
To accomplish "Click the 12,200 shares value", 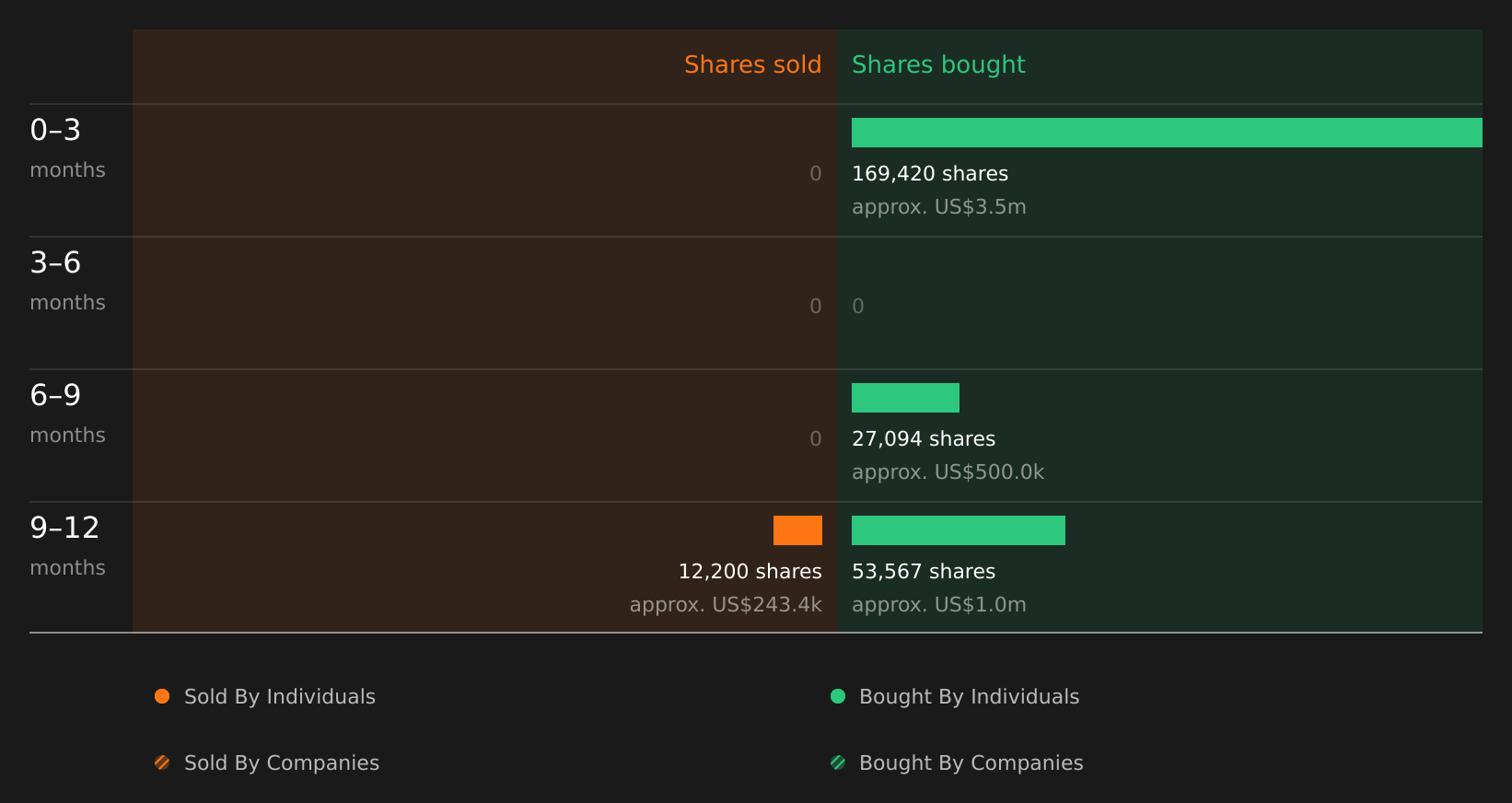I will point(750,571).
